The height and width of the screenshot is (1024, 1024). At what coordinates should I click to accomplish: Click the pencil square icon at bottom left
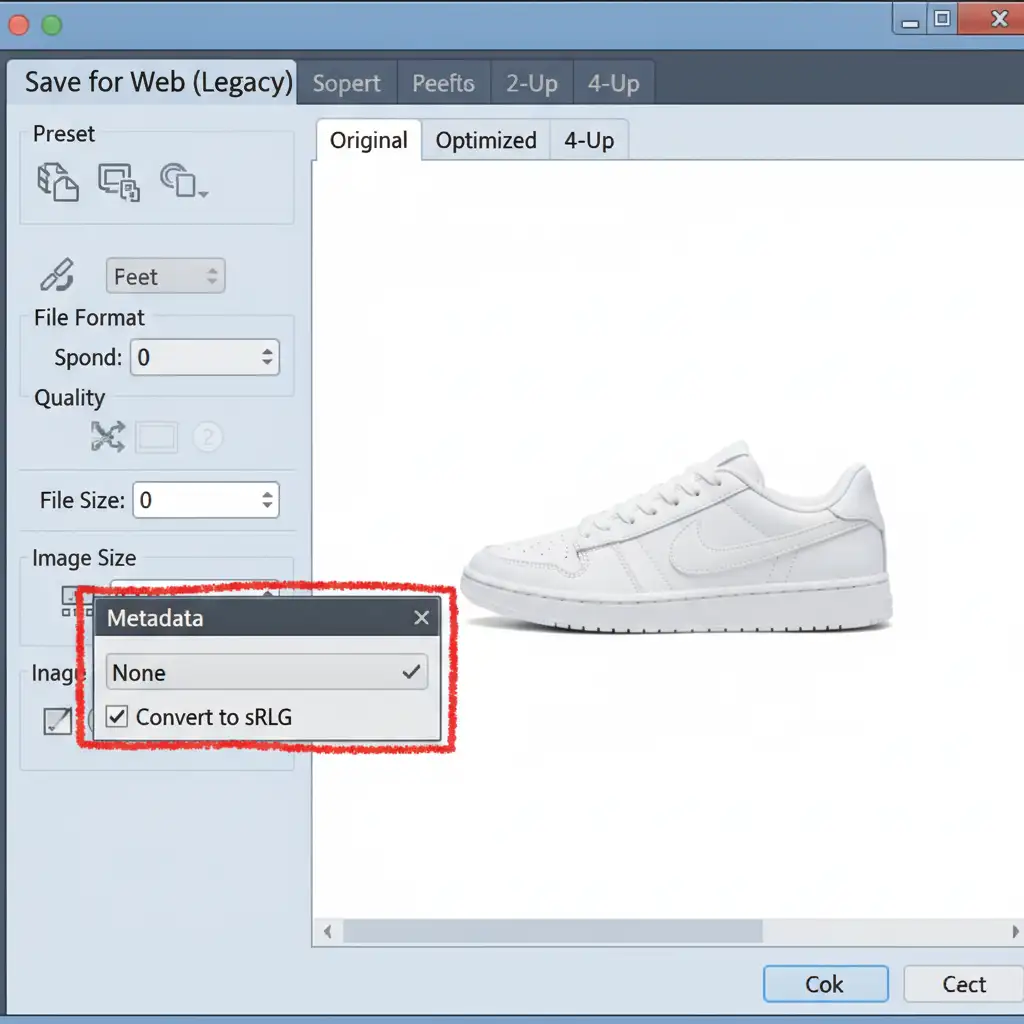(x=56, y=720)
